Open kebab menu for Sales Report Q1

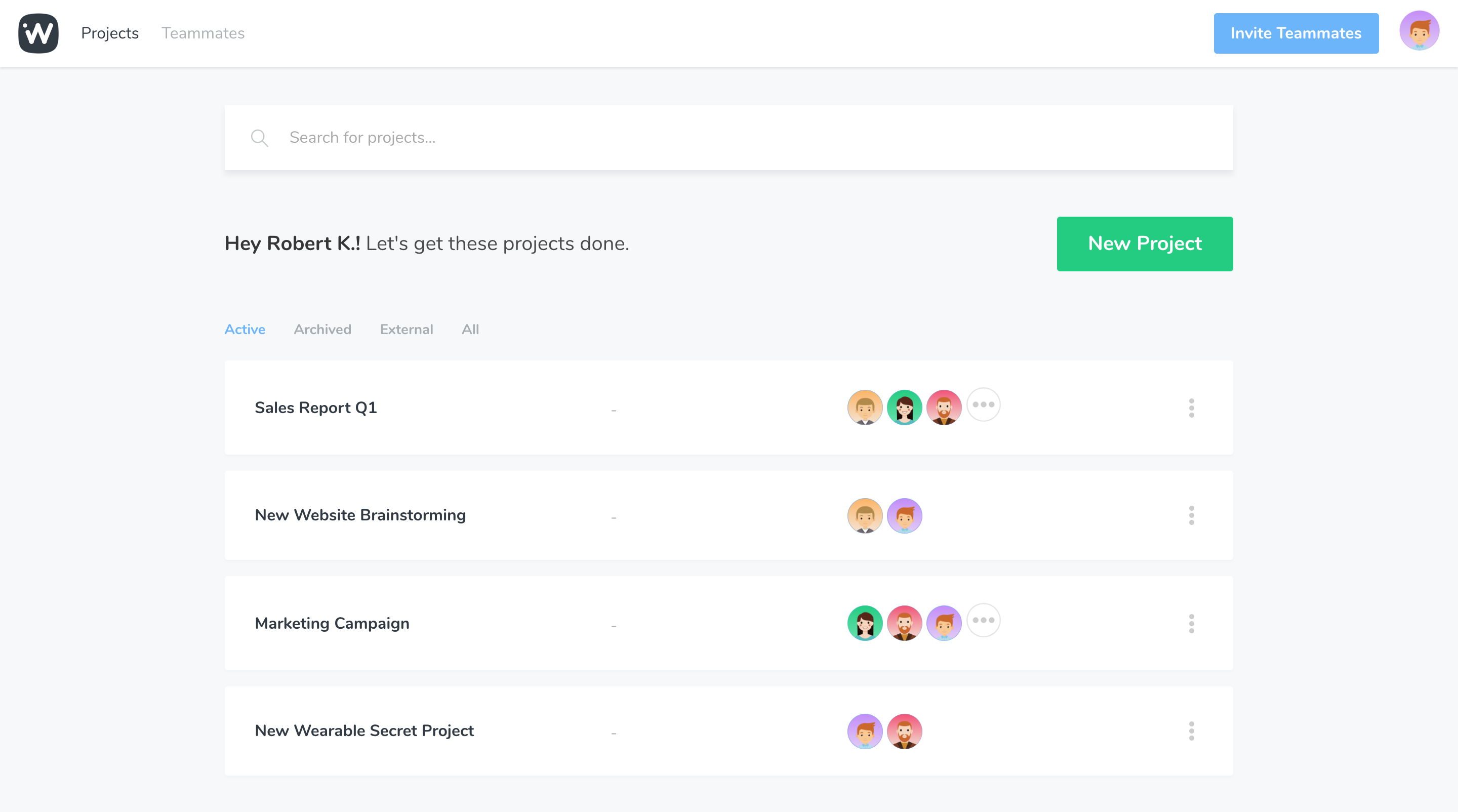click(x=1191, y=408)
